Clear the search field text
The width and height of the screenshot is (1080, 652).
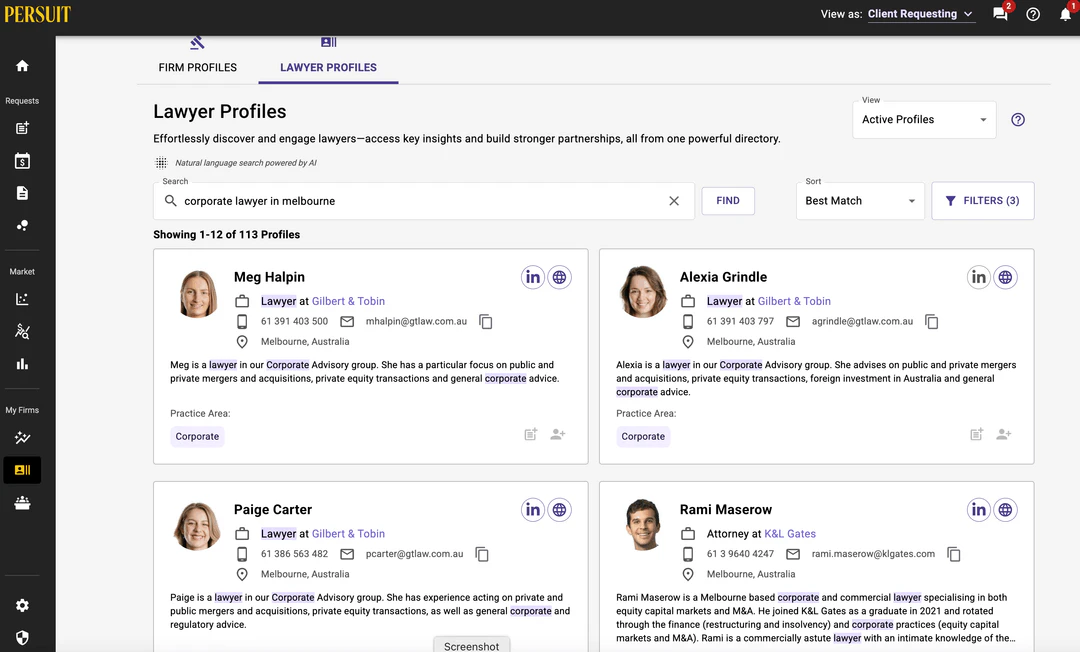coord(674,201)
